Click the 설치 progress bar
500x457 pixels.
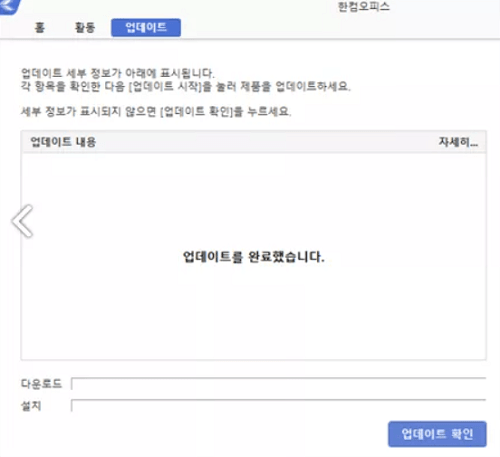[279, 405]
